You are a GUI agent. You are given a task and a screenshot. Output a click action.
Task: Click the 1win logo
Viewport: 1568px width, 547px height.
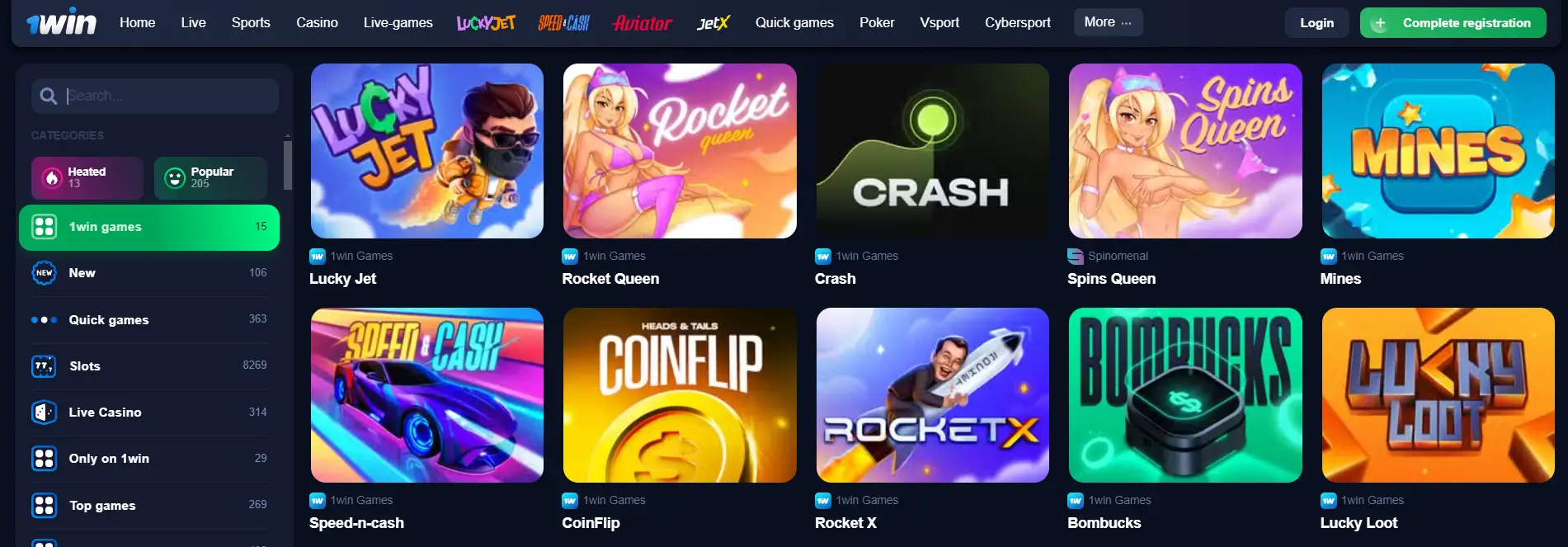pyautogui.click(x=62, y=22)
